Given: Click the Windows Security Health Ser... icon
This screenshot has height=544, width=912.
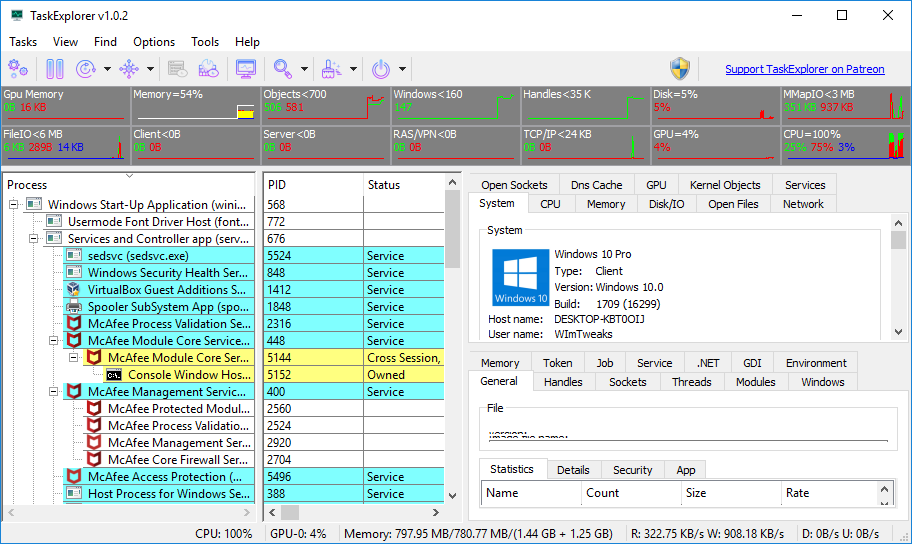Looking at the screenshot, I should (x=73, y=272).
